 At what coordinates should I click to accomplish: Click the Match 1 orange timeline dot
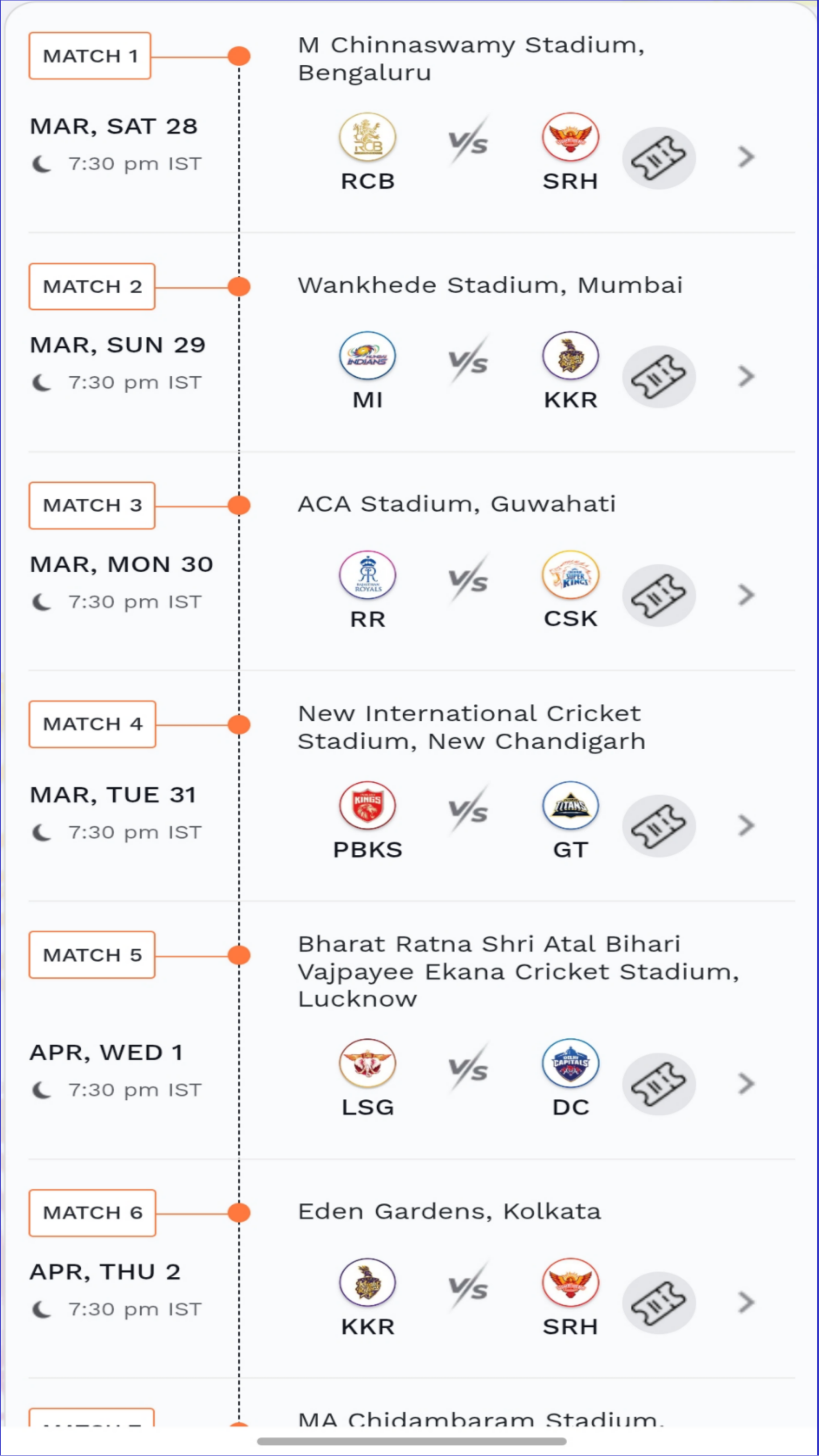point(239,56)
